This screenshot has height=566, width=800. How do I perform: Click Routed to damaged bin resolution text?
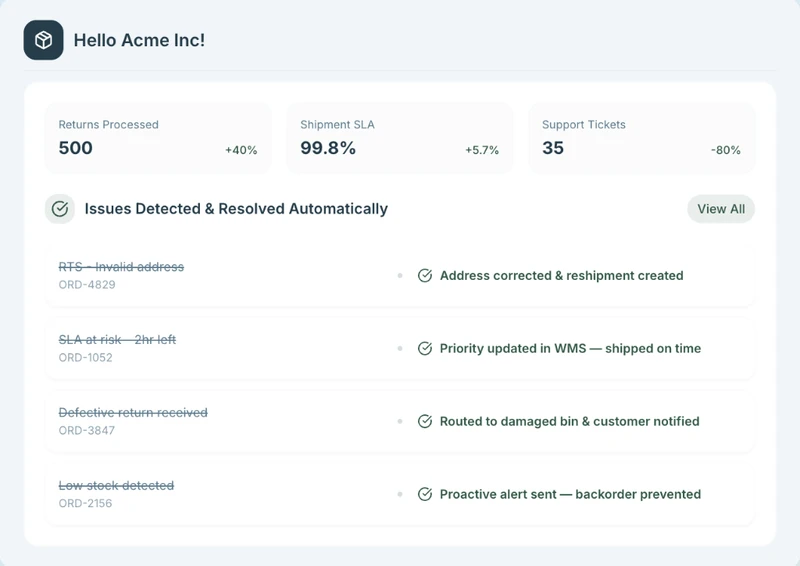point(569,422)
